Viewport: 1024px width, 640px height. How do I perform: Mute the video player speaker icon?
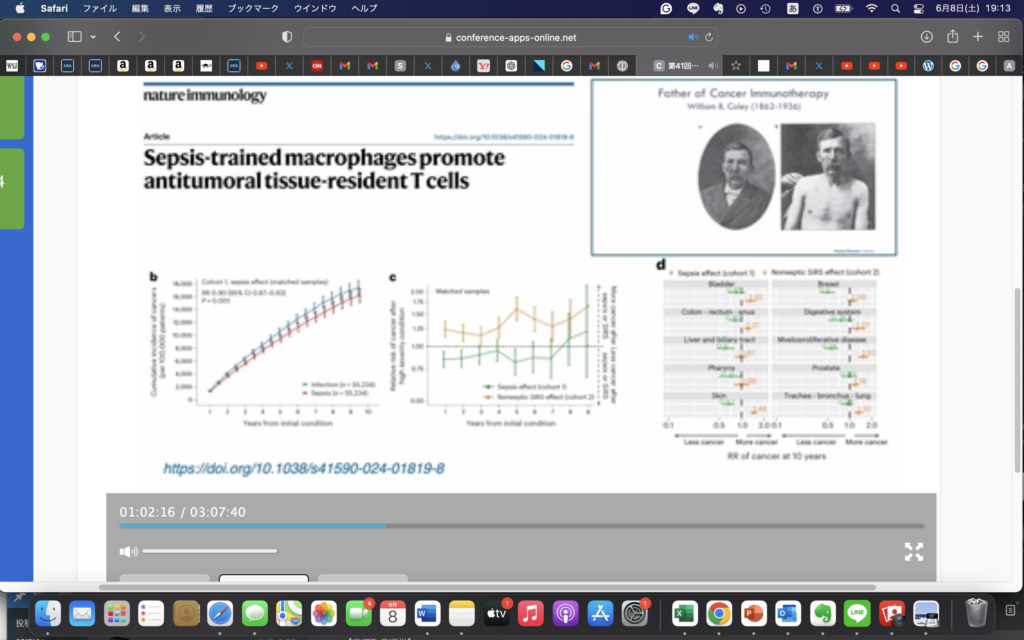(x=127, y=551)
